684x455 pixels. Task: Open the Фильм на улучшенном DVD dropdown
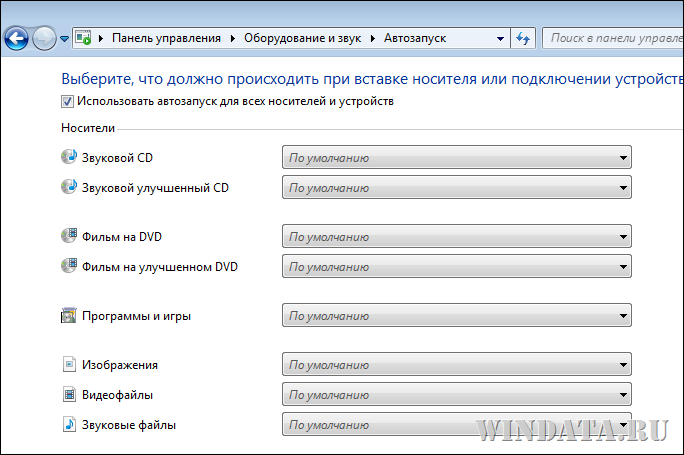click(457, 267)
